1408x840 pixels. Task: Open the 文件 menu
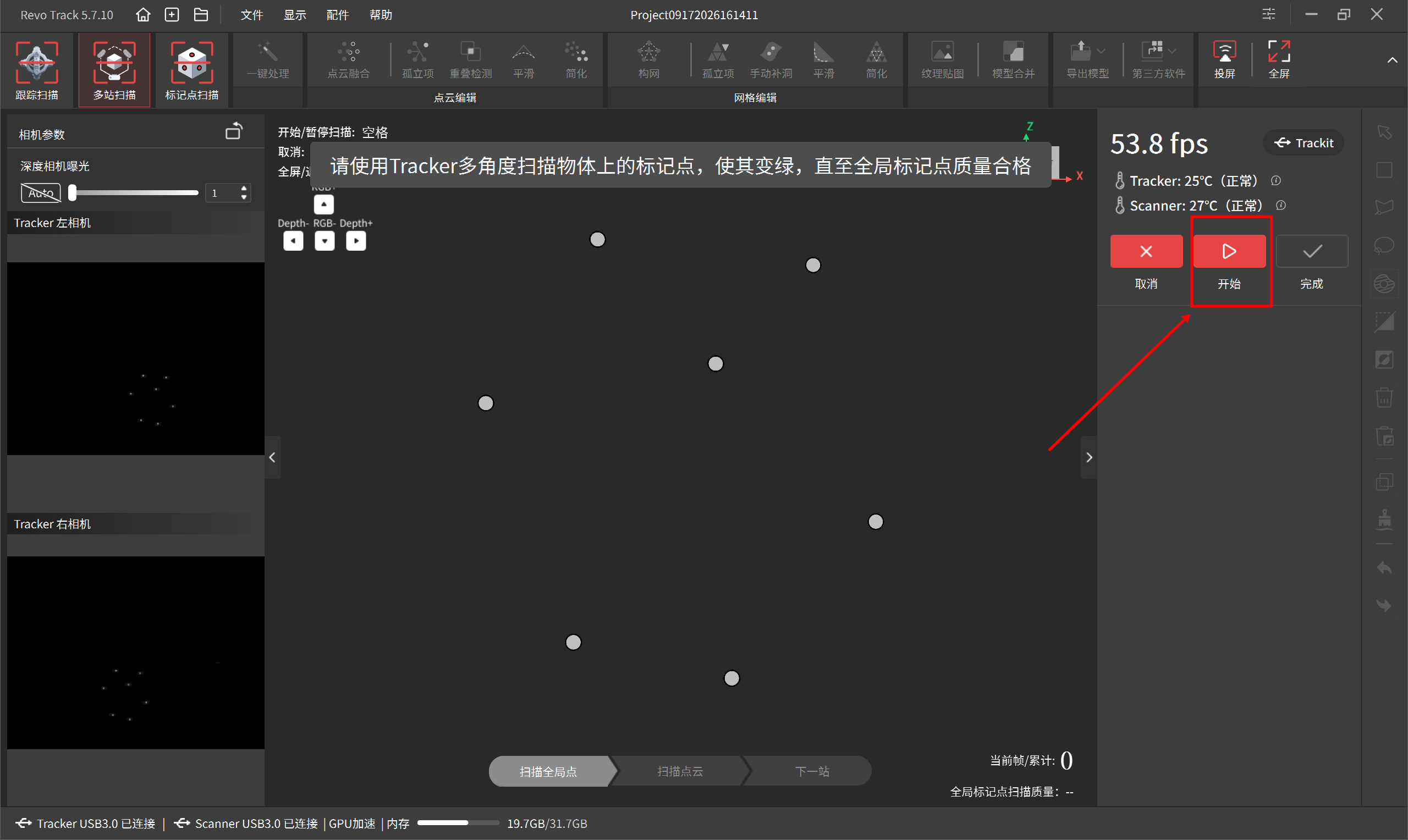tap(252, 15)
